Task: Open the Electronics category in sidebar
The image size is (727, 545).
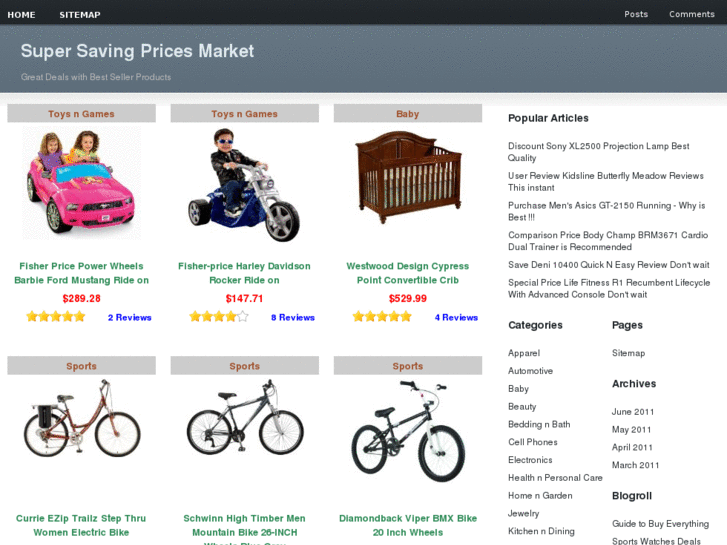Action: pyautogui.click(x=530, y=460)
